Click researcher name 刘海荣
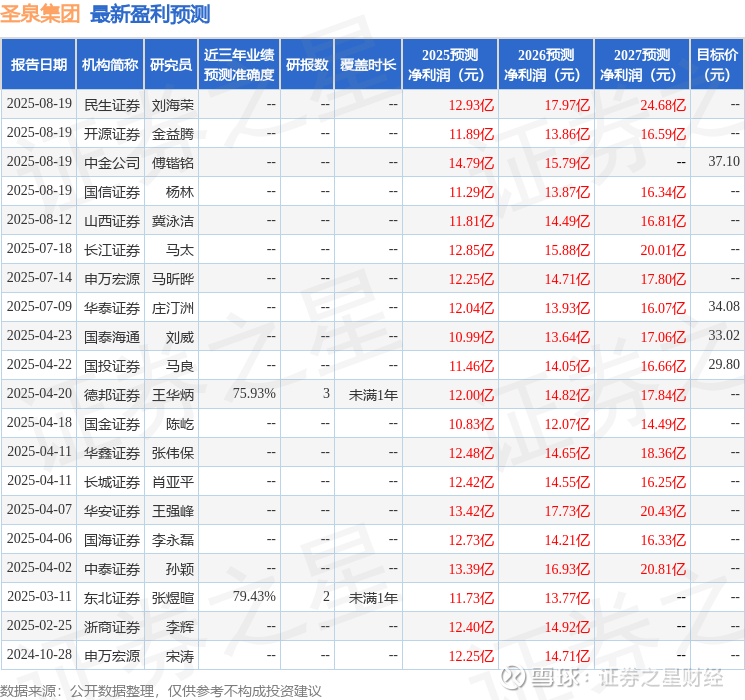Screen dimensions: 745x700 pos(173,105)
